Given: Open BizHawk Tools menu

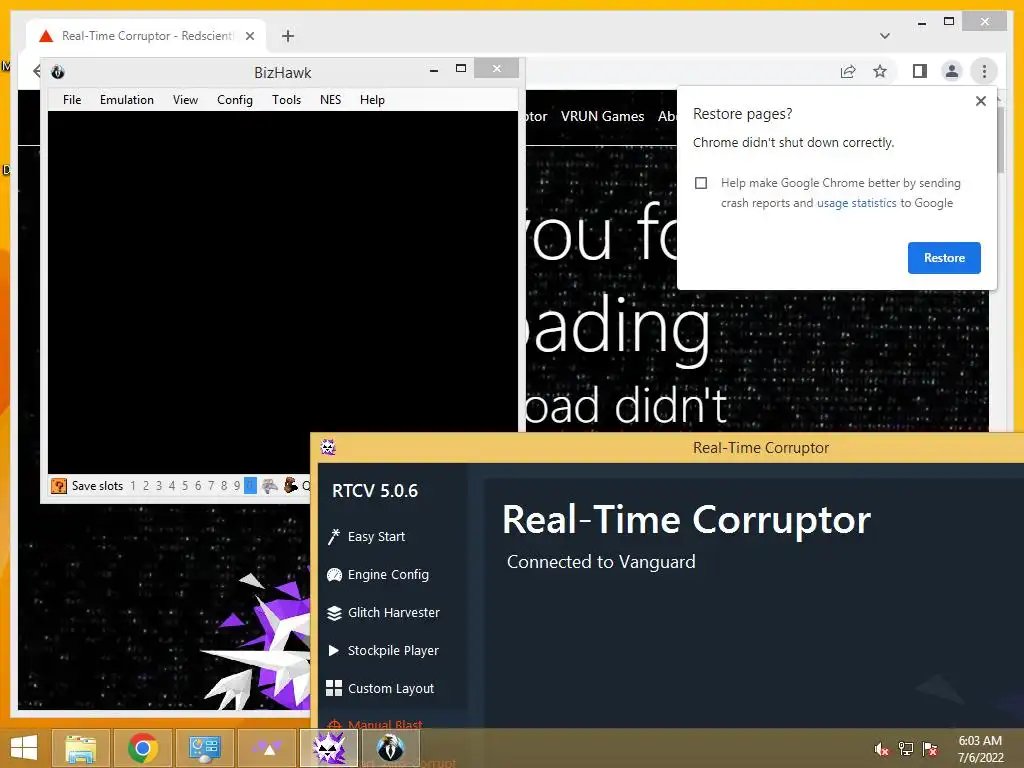Looking at the screenshot, I should click(x=286, y=100).
